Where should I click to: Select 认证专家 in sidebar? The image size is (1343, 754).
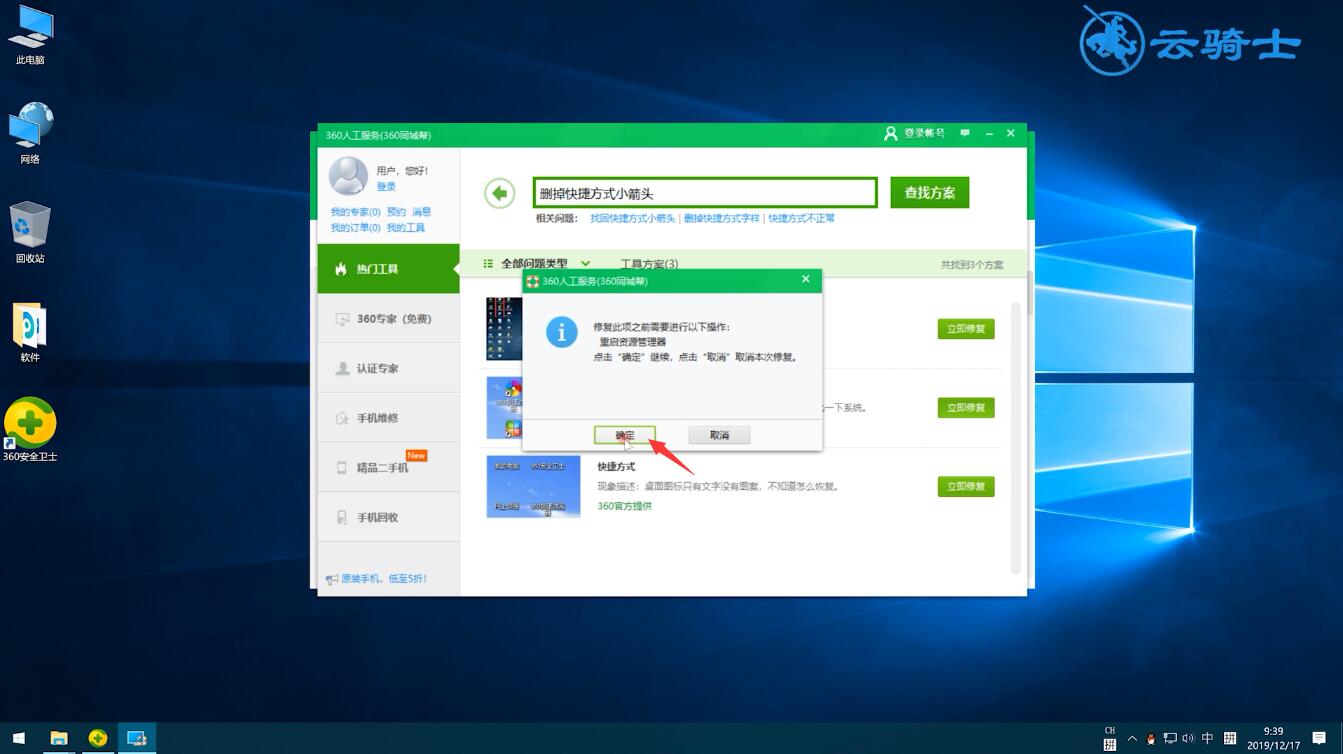pos(389,368)
